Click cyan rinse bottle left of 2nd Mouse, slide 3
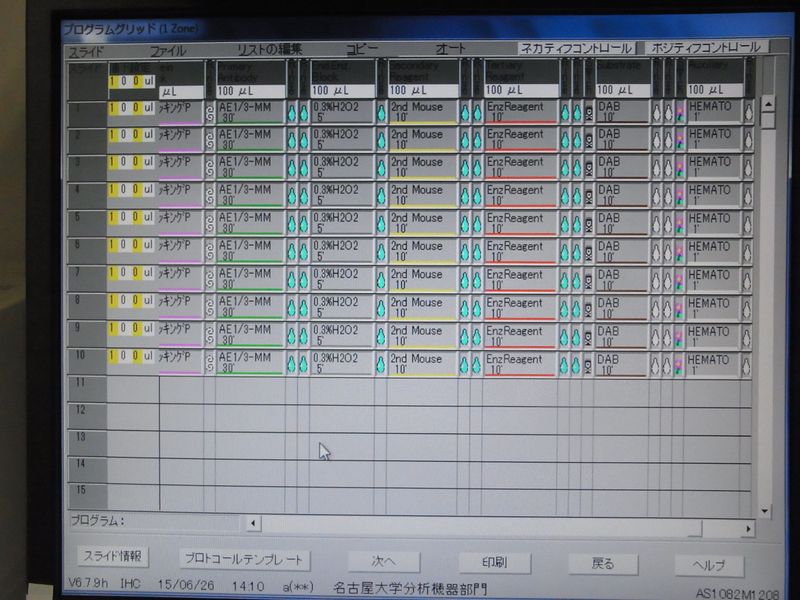800x600 pixels. [x=381, y=168]
